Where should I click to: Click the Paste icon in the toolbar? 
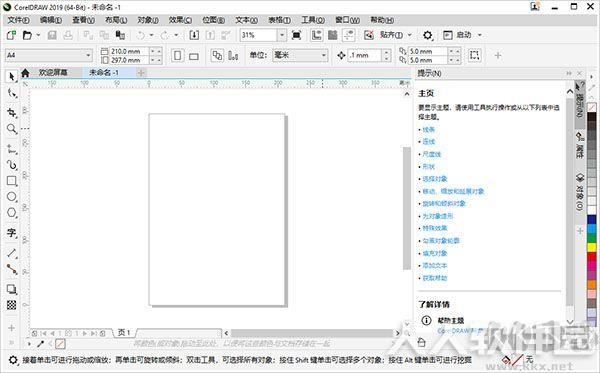click(x=120, y=35)
